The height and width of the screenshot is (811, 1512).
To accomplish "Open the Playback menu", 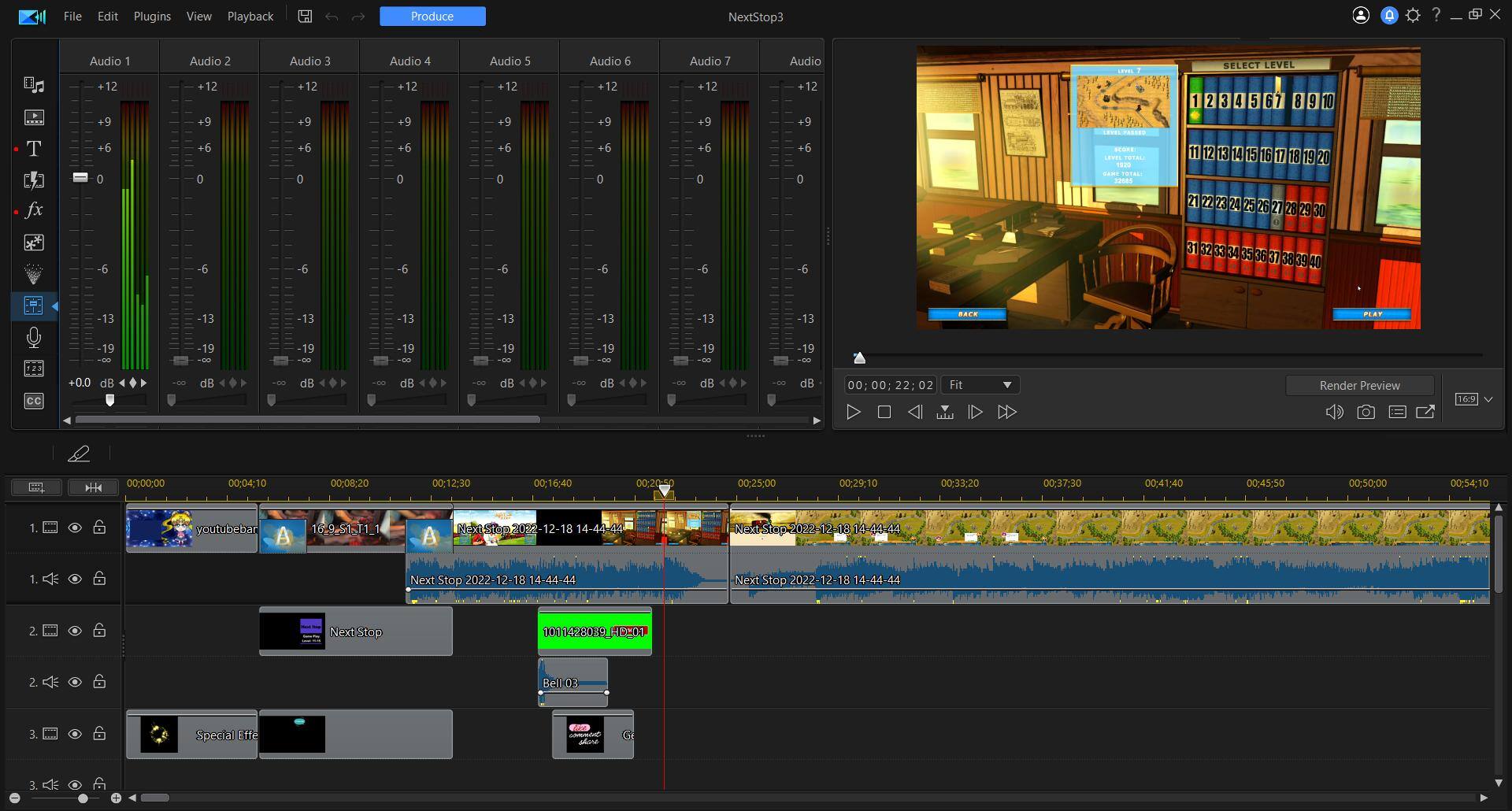I will (x=250, y=17).
